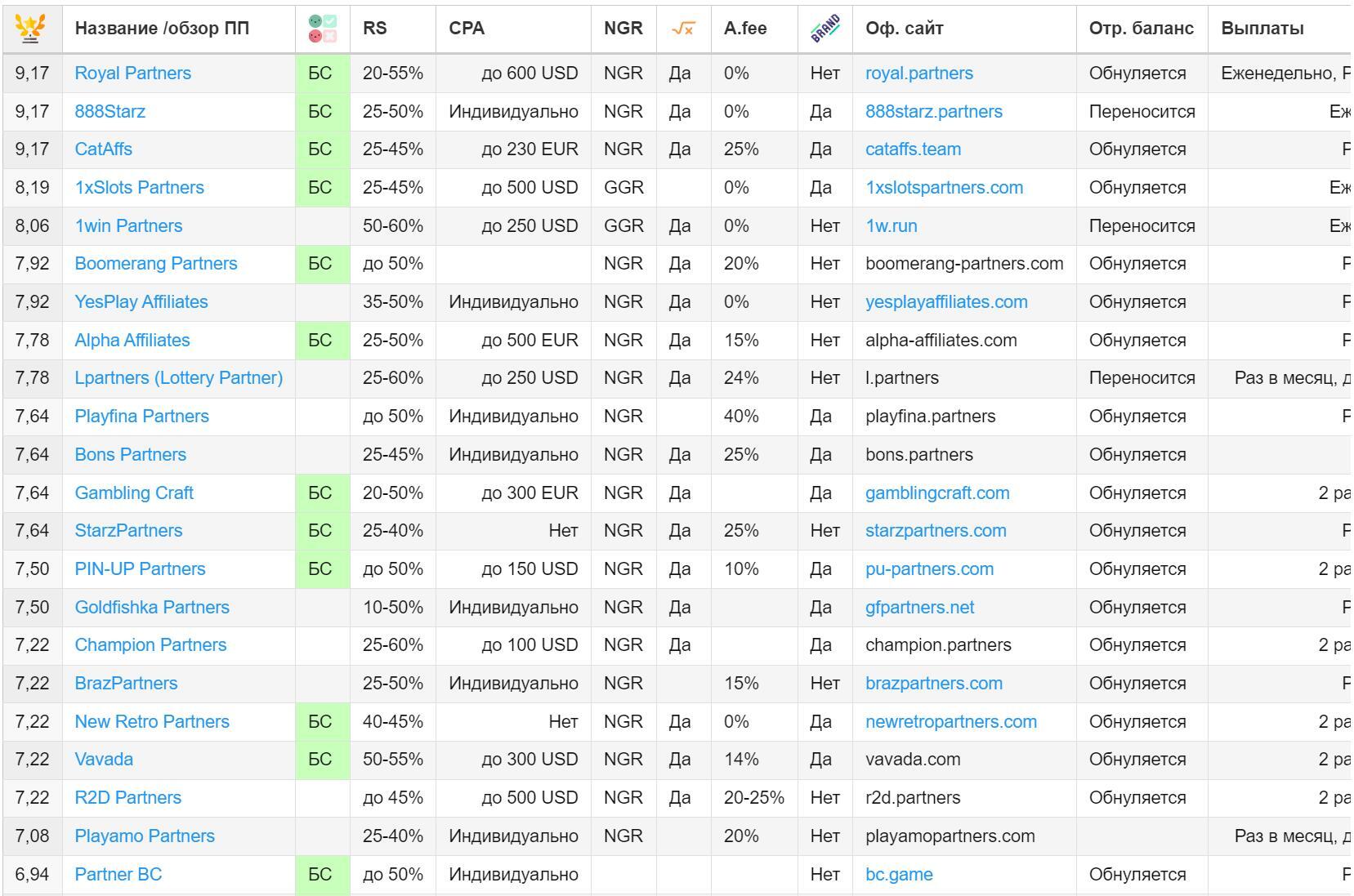Viewport: 1354px width, 896px height.
Task: Visit the pu-partners.com site link
Action: (929, 568)
